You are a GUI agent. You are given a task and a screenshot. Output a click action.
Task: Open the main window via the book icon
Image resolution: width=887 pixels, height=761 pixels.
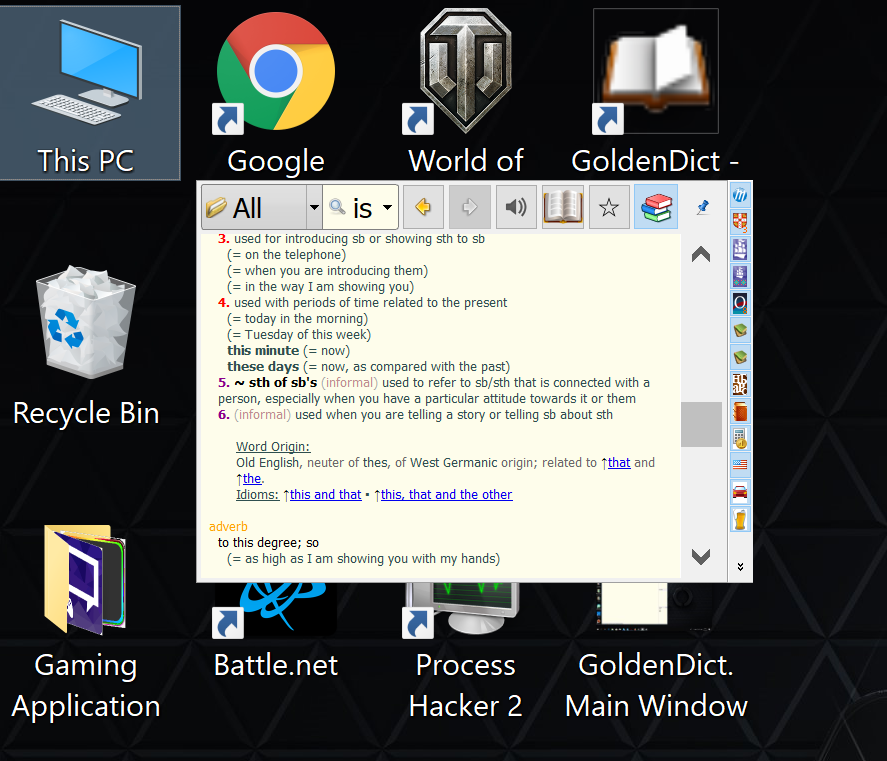point(562,207)
